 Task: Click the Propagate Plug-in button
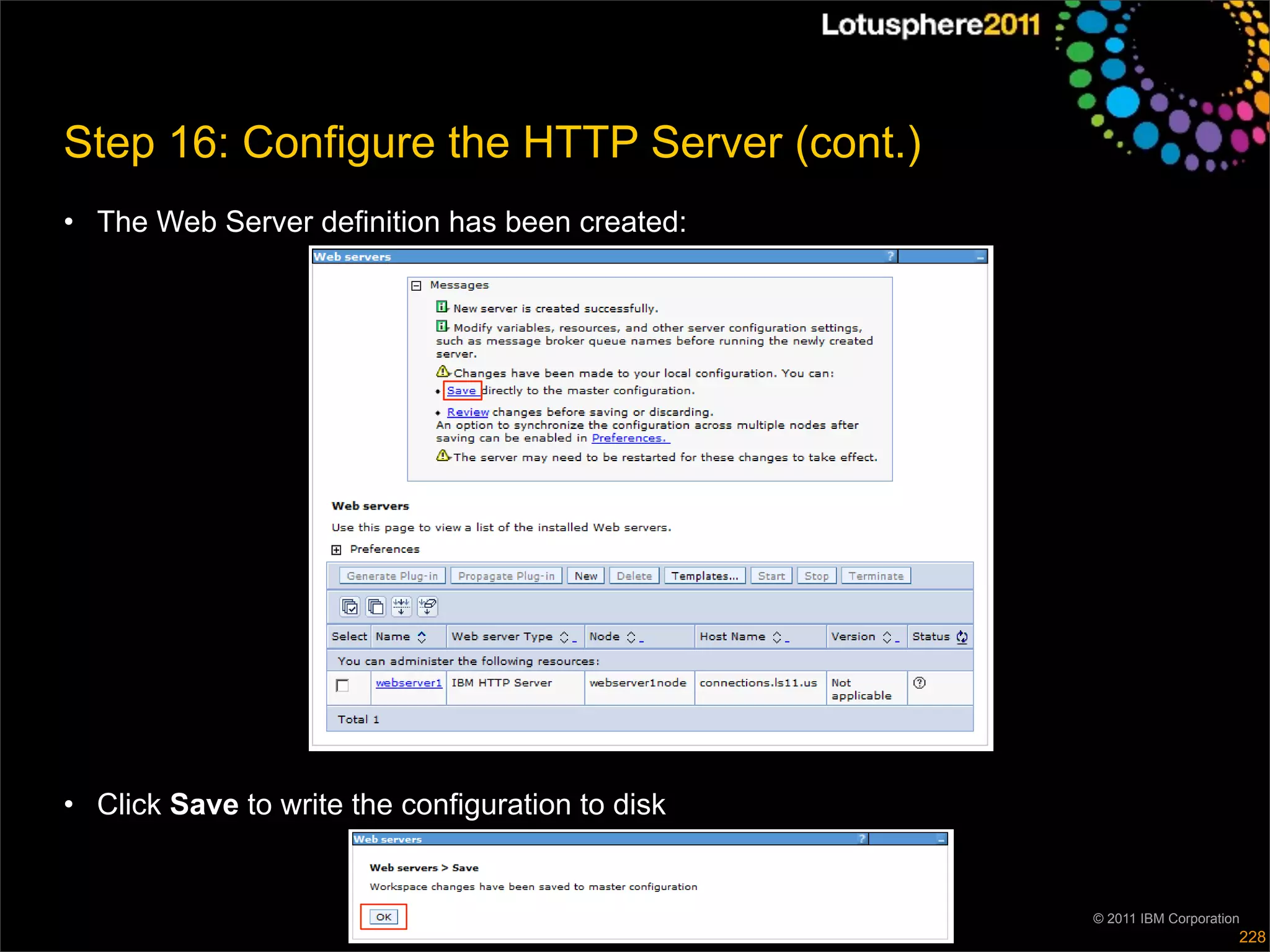pyautogui.click(x=506, y=576)
